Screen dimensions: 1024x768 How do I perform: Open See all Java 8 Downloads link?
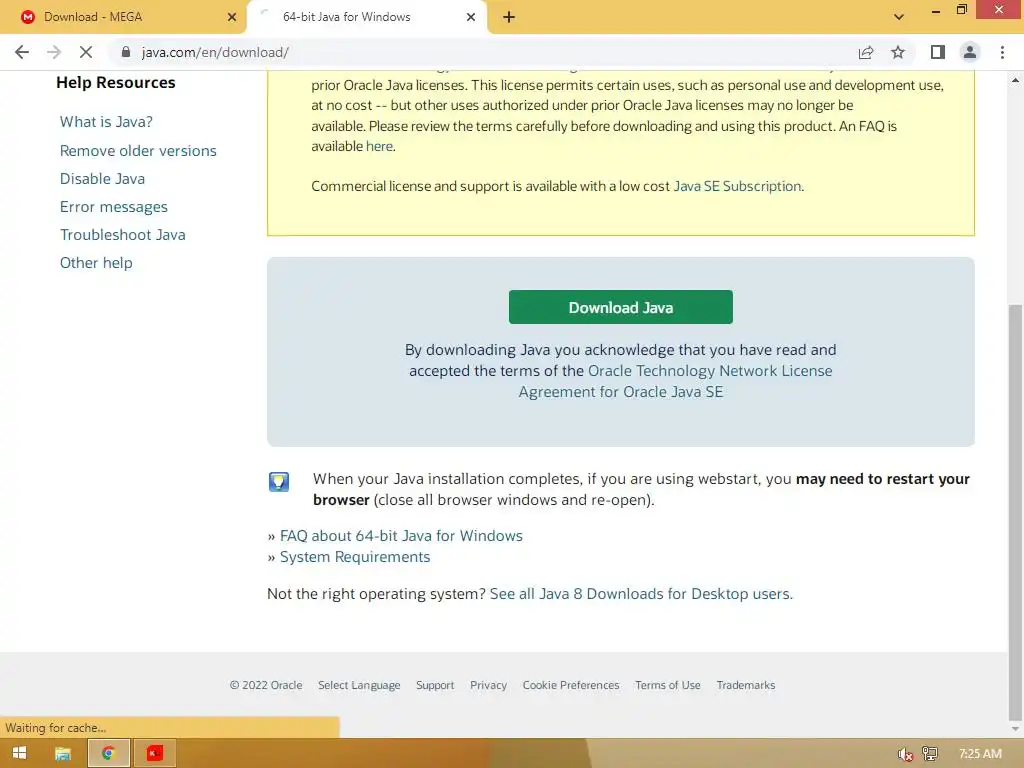[x=641, y=594]
